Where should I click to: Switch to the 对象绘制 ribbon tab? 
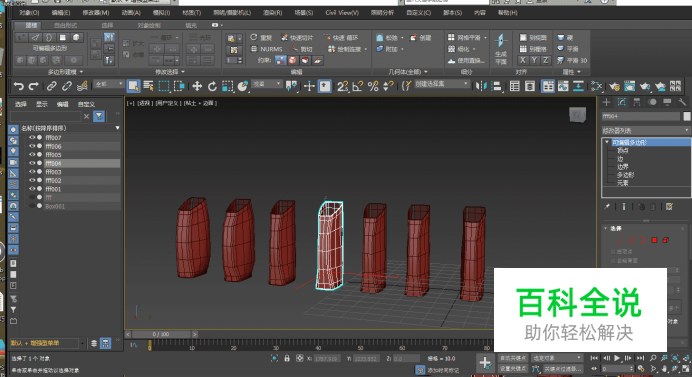tap(149, 25)
